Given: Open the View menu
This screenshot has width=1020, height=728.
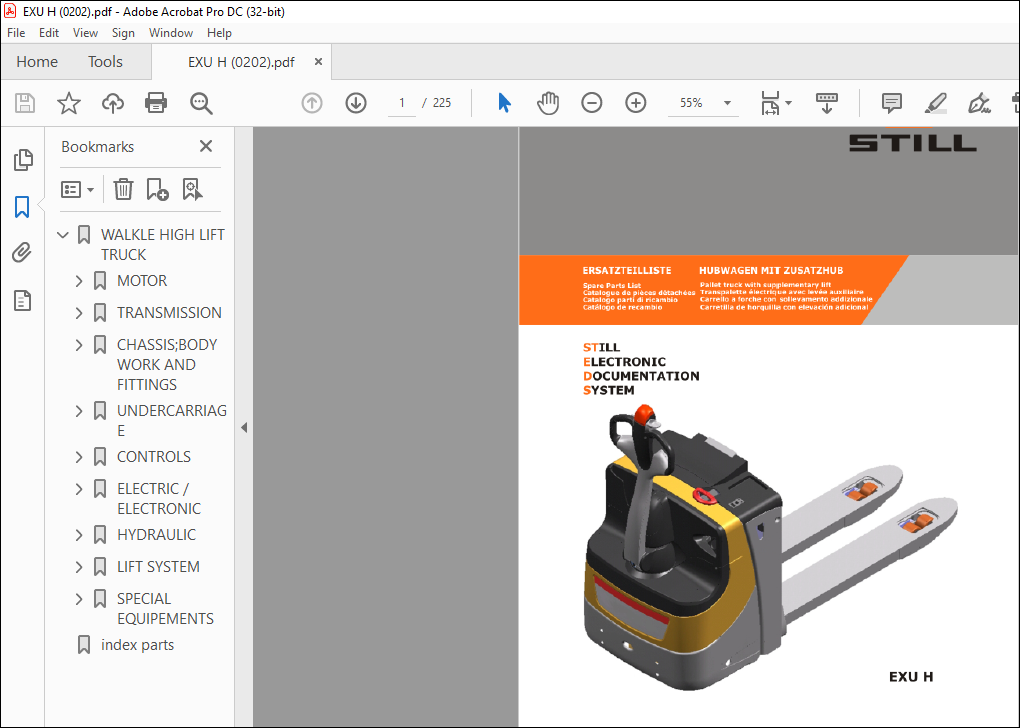Looking at the screenshot, I should tap(85, 33).
